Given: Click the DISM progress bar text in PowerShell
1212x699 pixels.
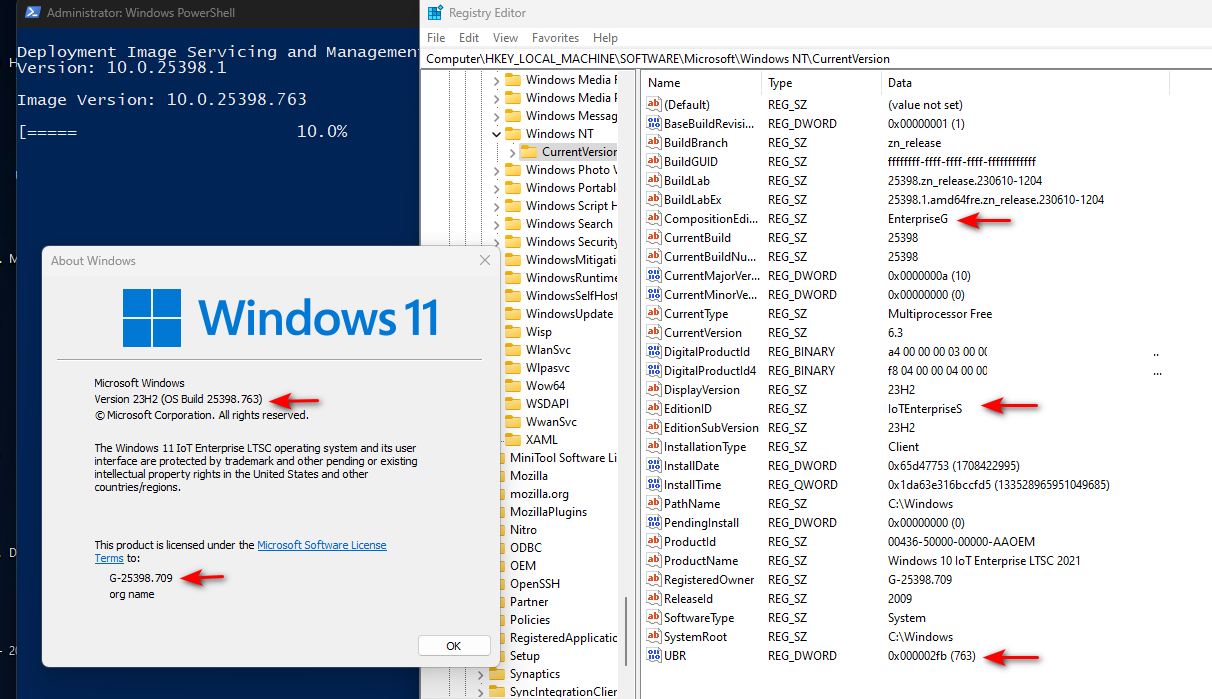Looking at the screenshot, I should click(183, 132).
